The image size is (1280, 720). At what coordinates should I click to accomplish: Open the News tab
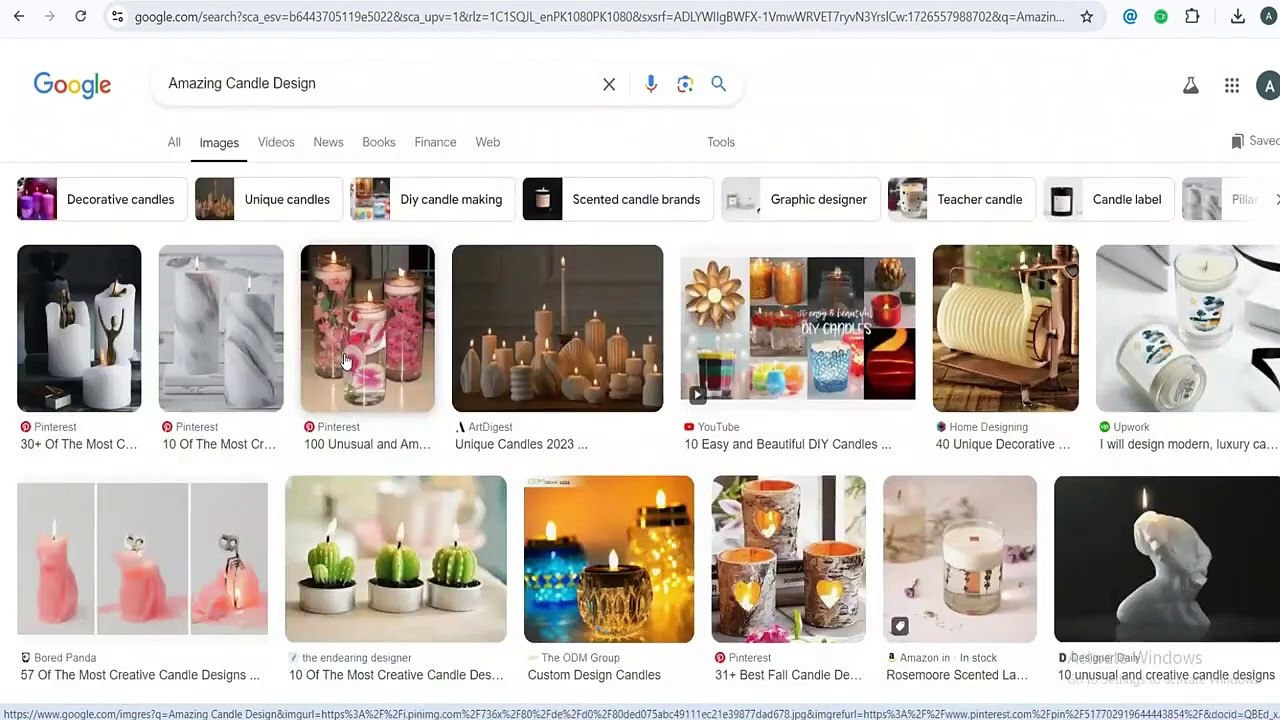pyautogui.click(x=328, y=142)
